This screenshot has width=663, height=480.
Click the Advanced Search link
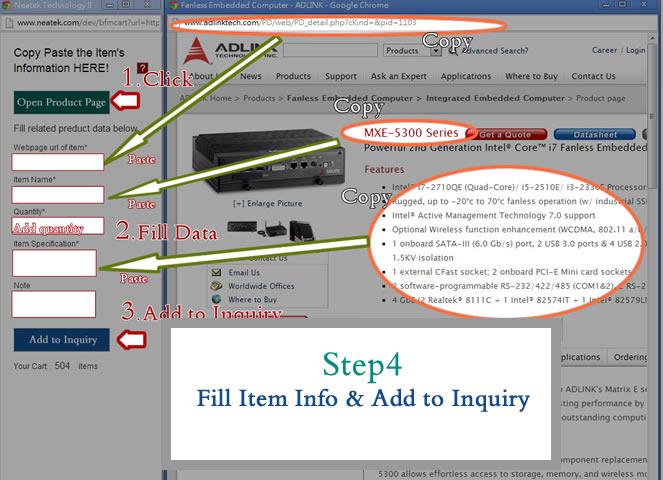coord(495,51)
